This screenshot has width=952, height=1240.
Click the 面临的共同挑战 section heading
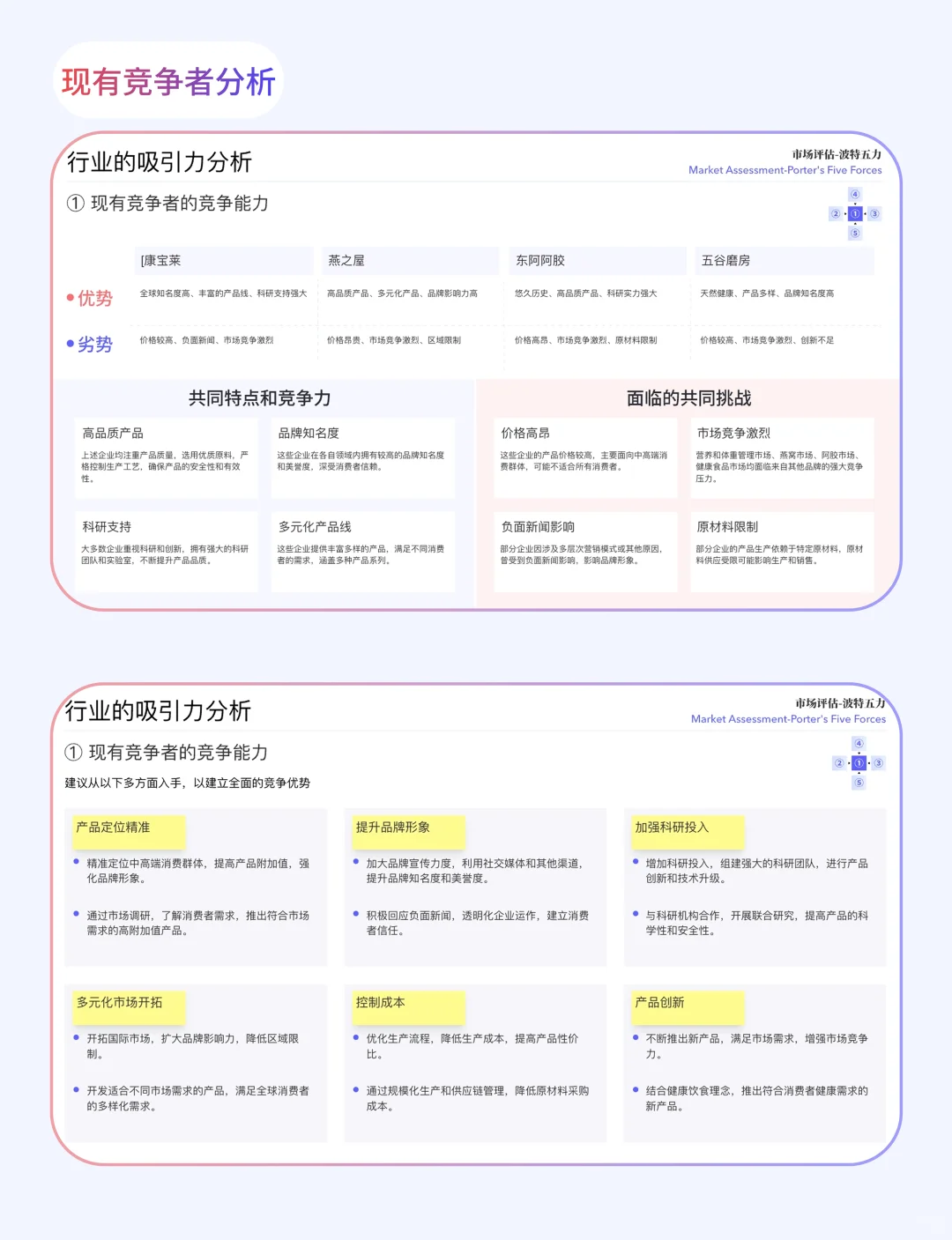coord(689,398)
